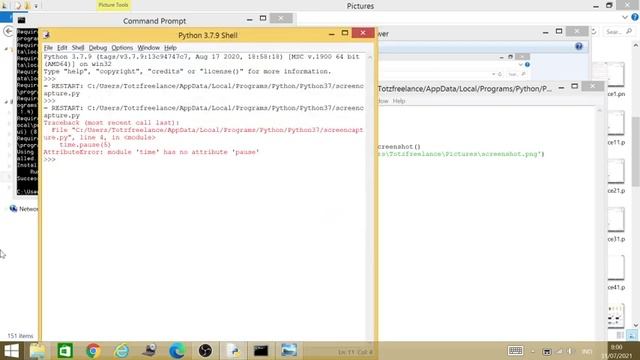640x360 pixels.
Task: Switch to OBS Studio on the taskbar
Action: pyautogui.click(x=205, y=351)
